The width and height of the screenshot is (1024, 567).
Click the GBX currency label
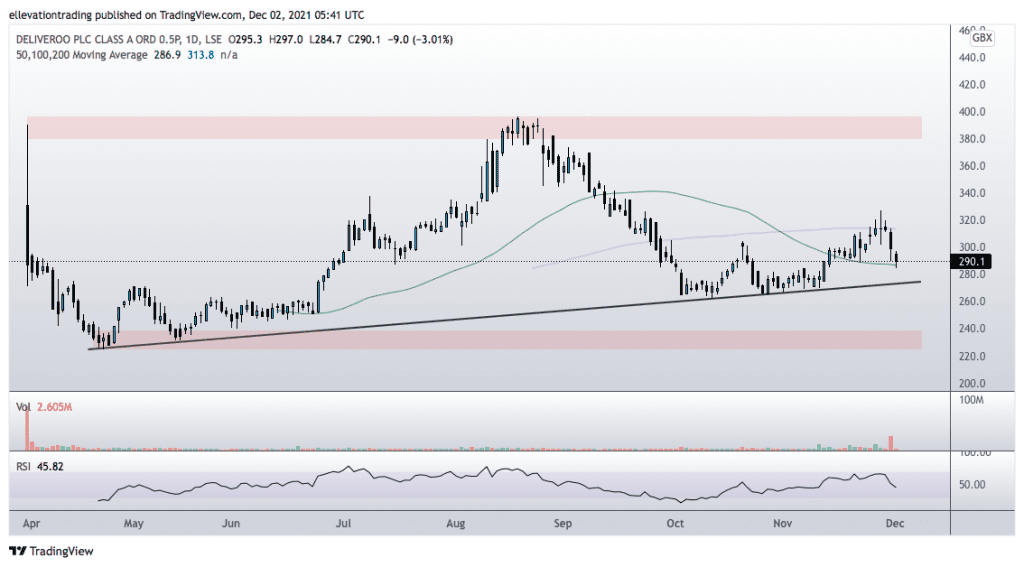(982, 38)
